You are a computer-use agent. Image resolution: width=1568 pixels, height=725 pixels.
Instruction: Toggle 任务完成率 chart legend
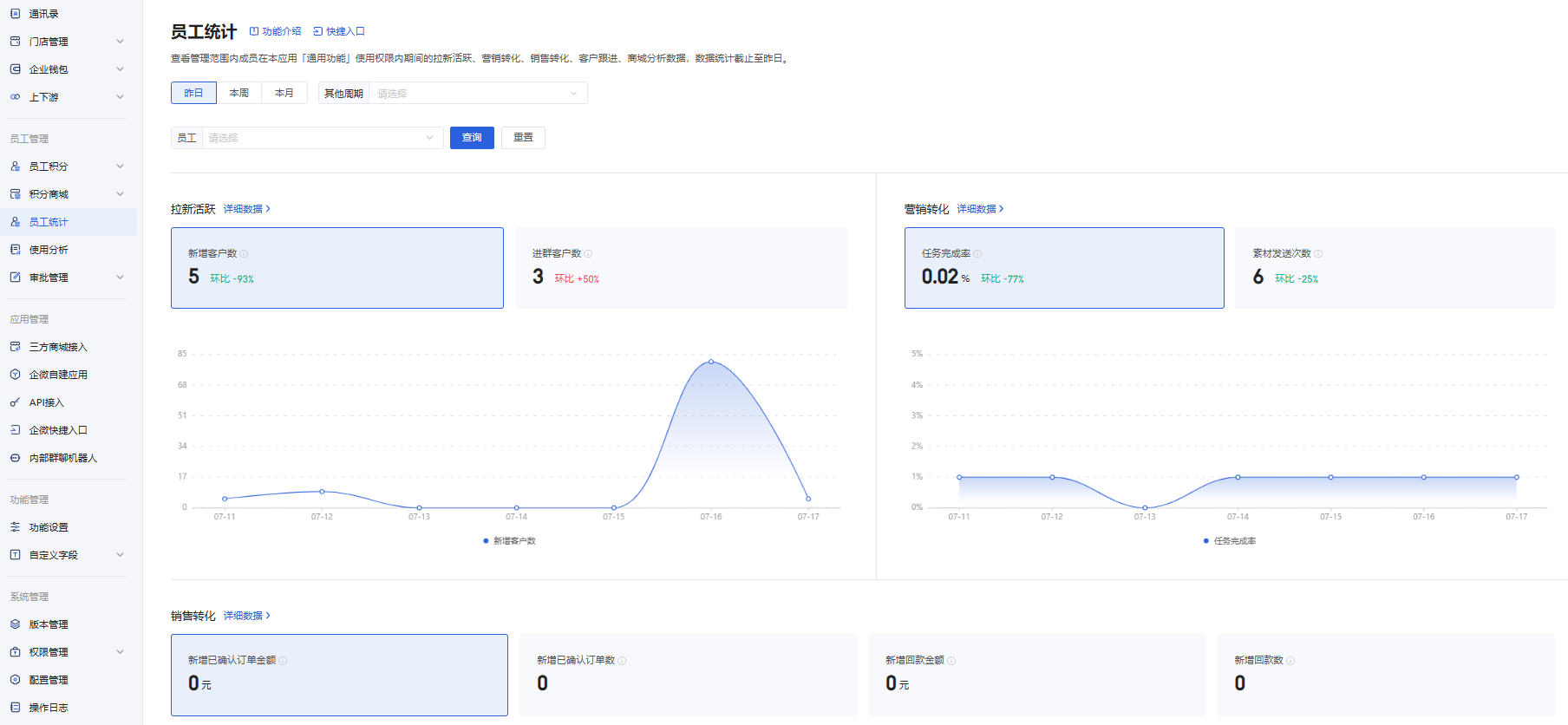tap(1230, 541)
